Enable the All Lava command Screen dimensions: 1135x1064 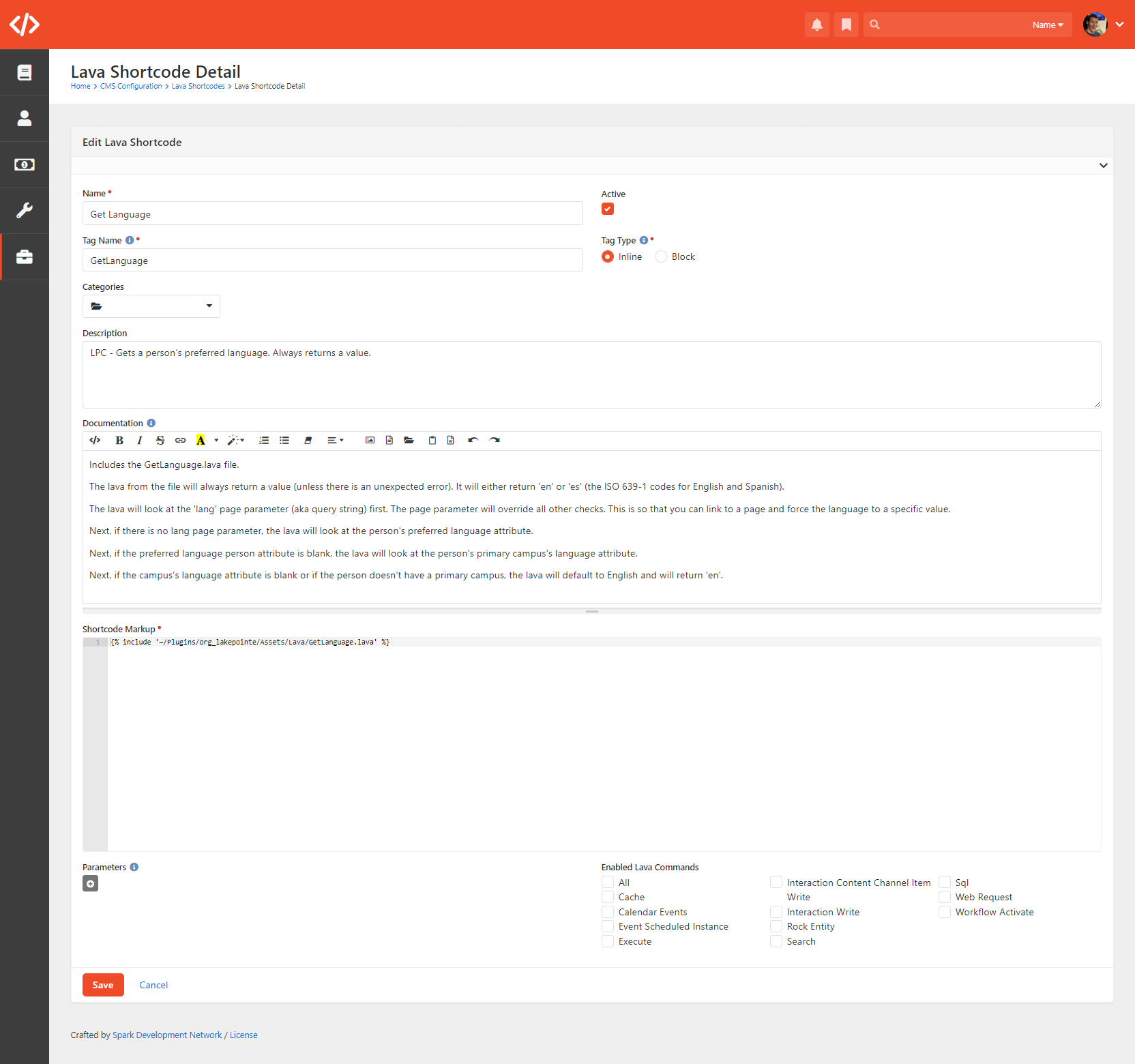click(608, 883)
